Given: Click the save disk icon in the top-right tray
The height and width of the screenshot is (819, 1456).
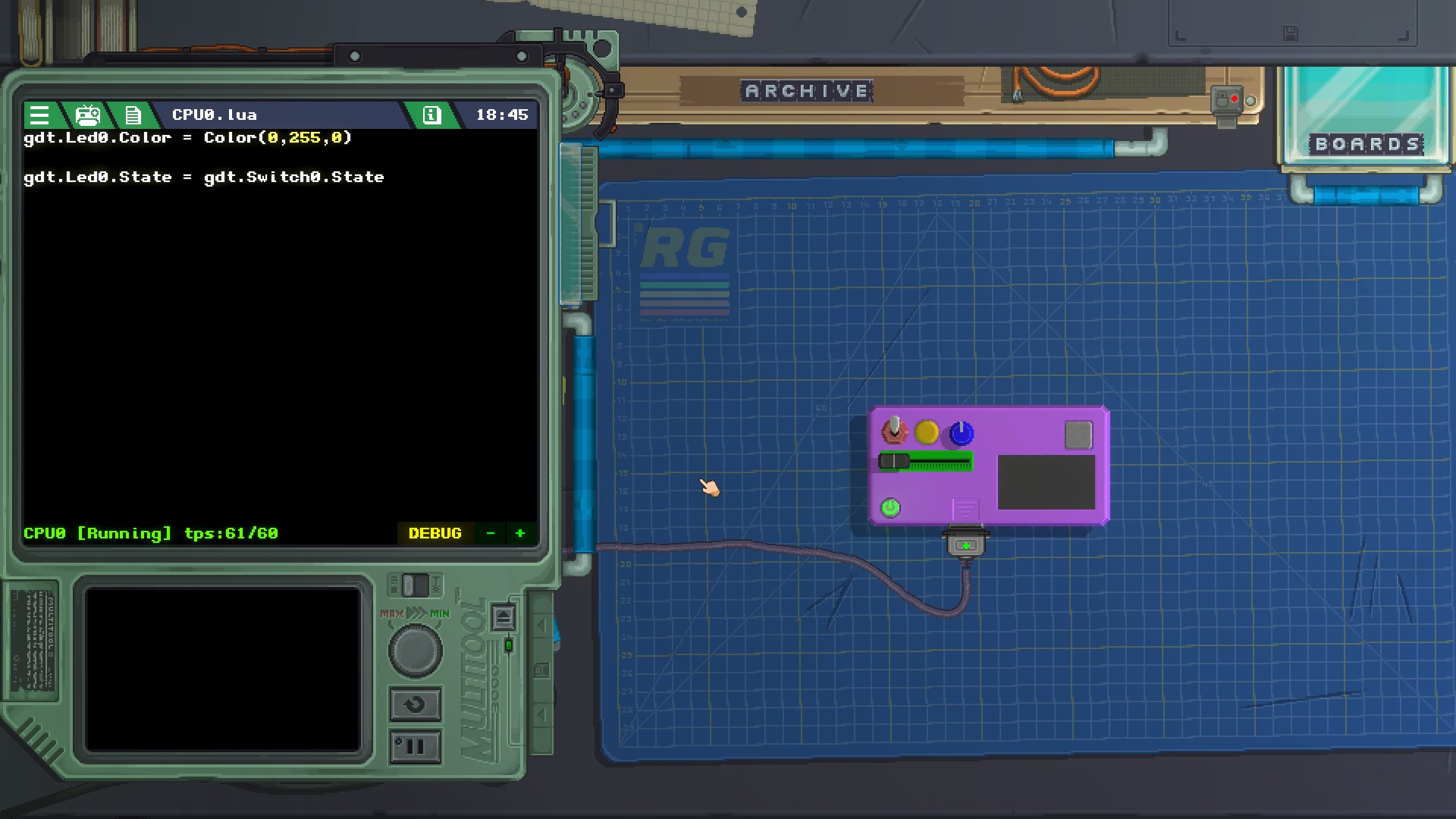Looking at the screenshot, I should (1290, 33).
